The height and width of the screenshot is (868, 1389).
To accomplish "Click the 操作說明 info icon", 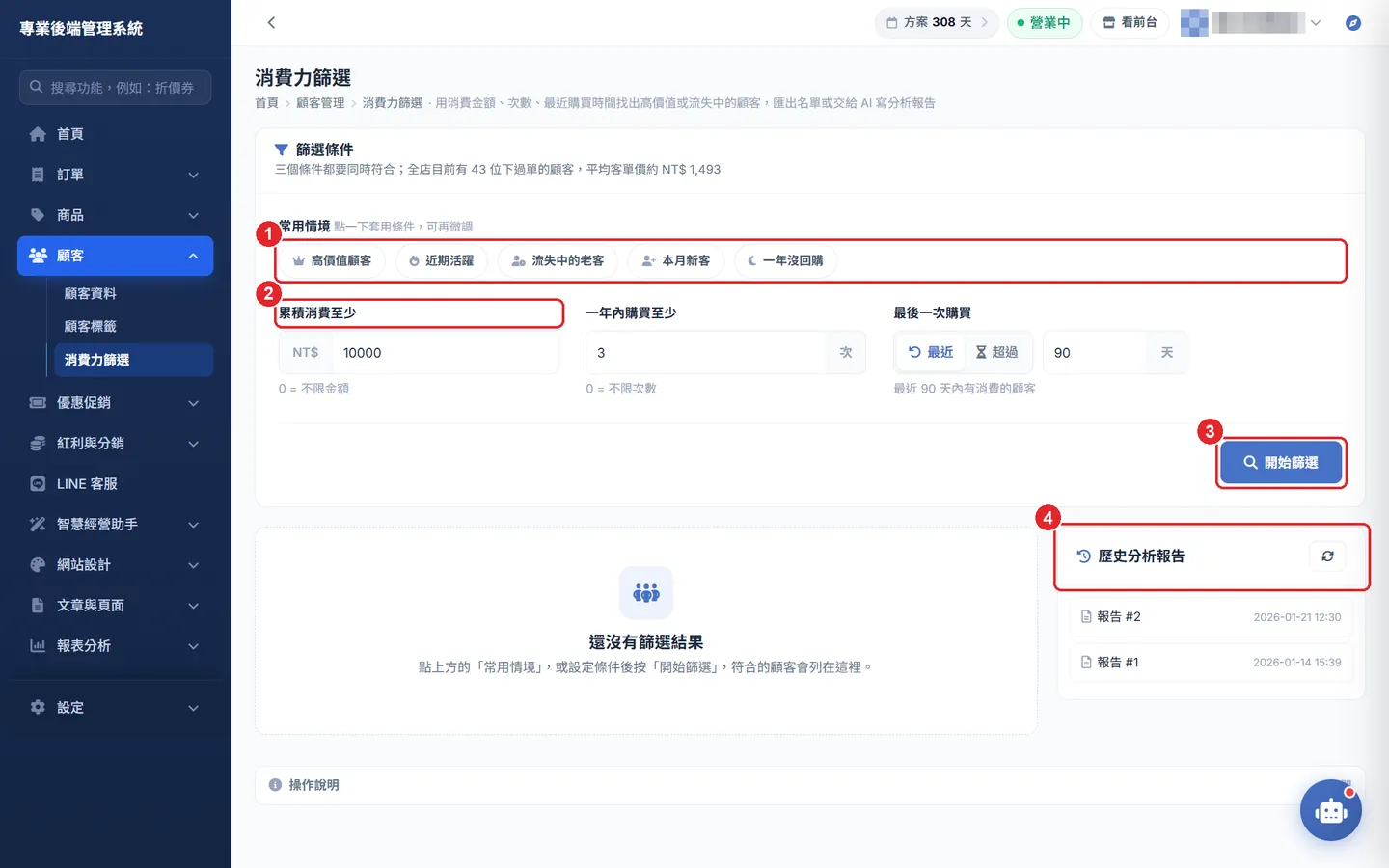I will coord(275,785).
